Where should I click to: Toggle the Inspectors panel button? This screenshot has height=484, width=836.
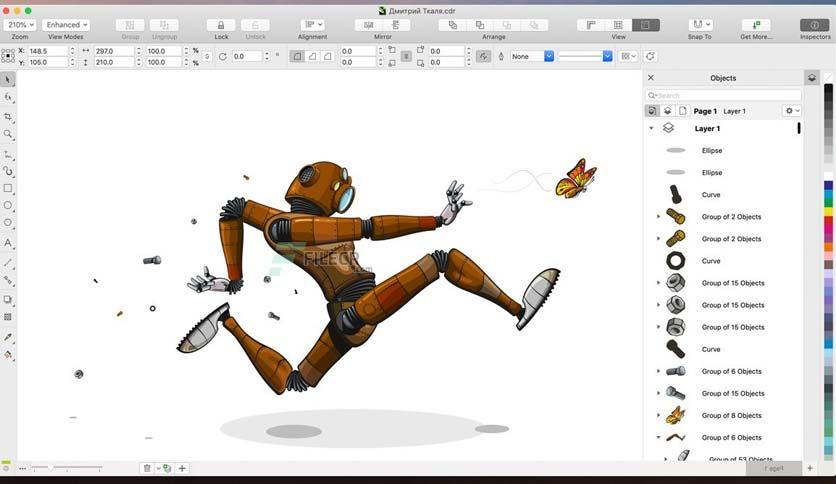click(815, 25)
